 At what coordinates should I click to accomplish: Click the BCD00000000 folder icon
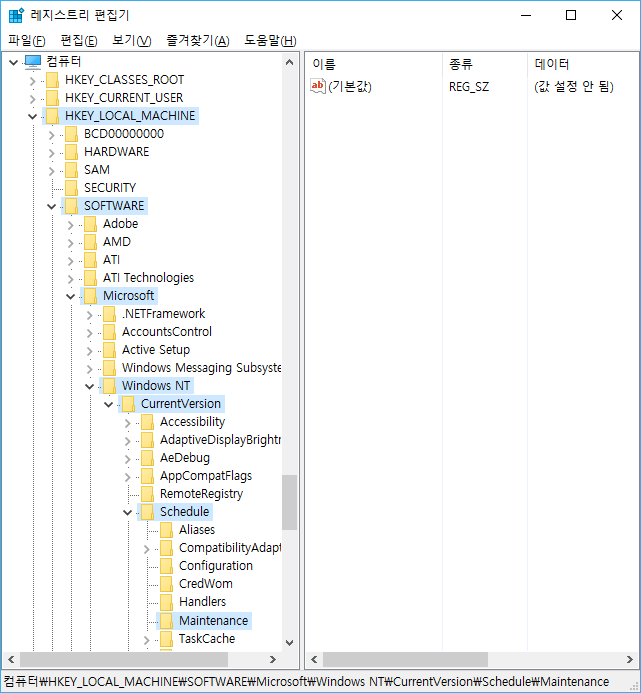71,134
